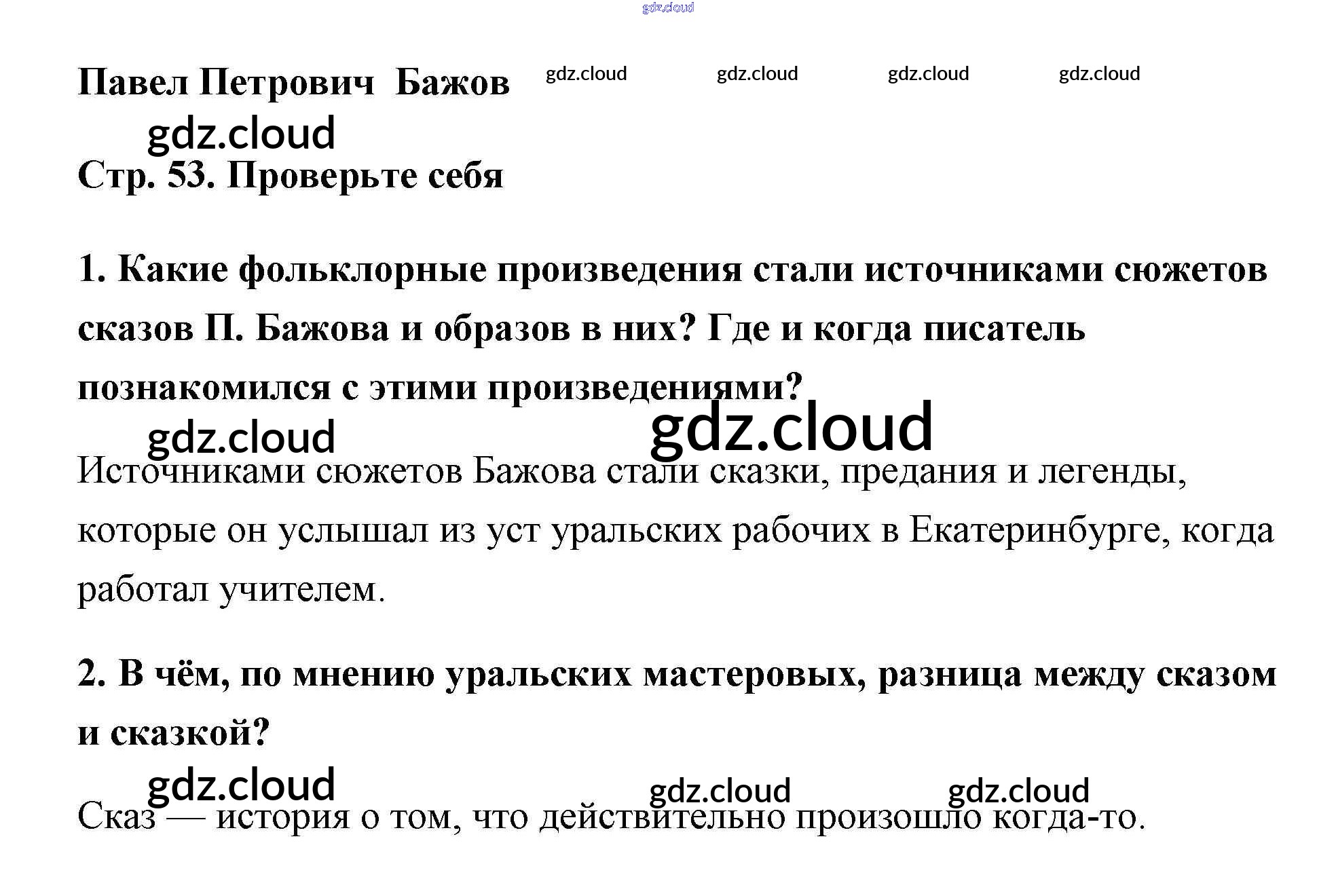Click the heading "Павел Петрович Бажов"
The image size is (1336, 896).
coord(293,83)
